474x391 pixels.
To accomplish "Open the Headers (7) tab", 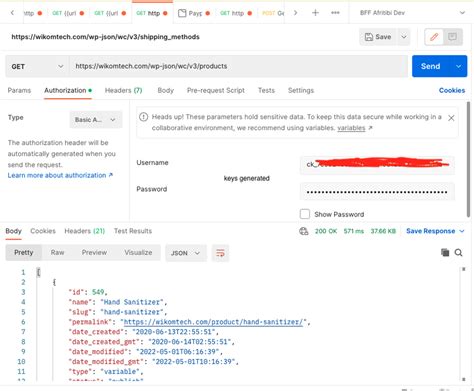I will (123, 90).
